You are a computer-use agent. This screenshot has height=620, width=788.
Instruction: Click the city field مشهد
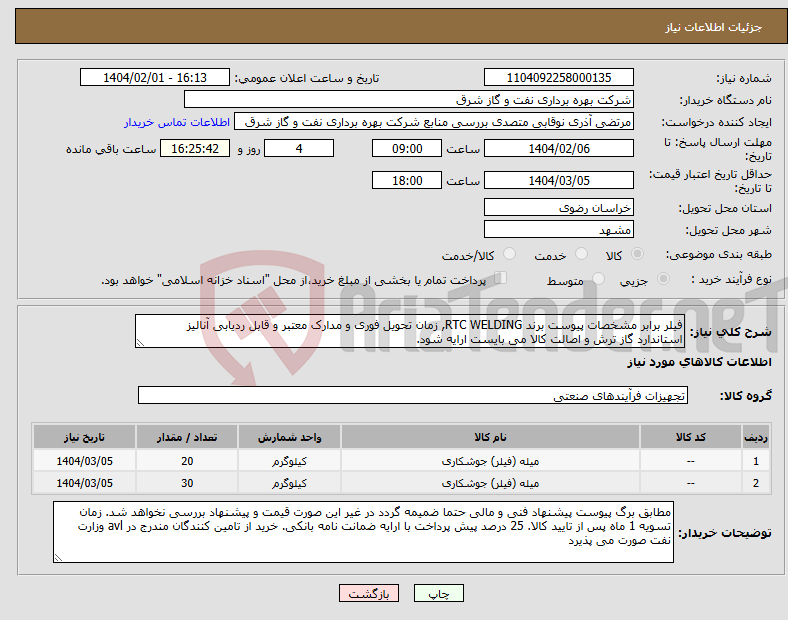(558, 229)
